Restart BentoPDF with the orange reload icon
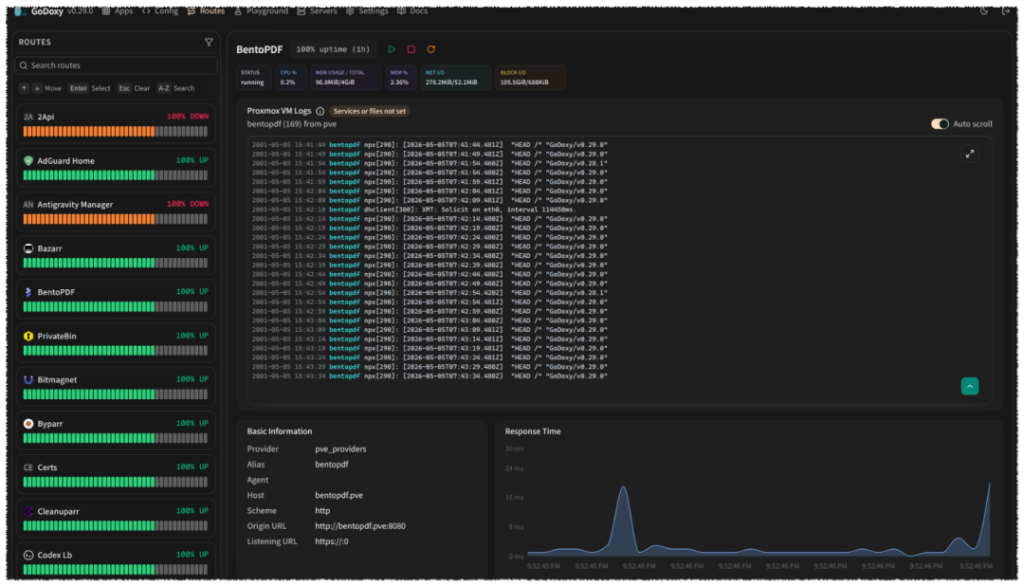Screen dimensions: 1024x586 tap(431, 50)
